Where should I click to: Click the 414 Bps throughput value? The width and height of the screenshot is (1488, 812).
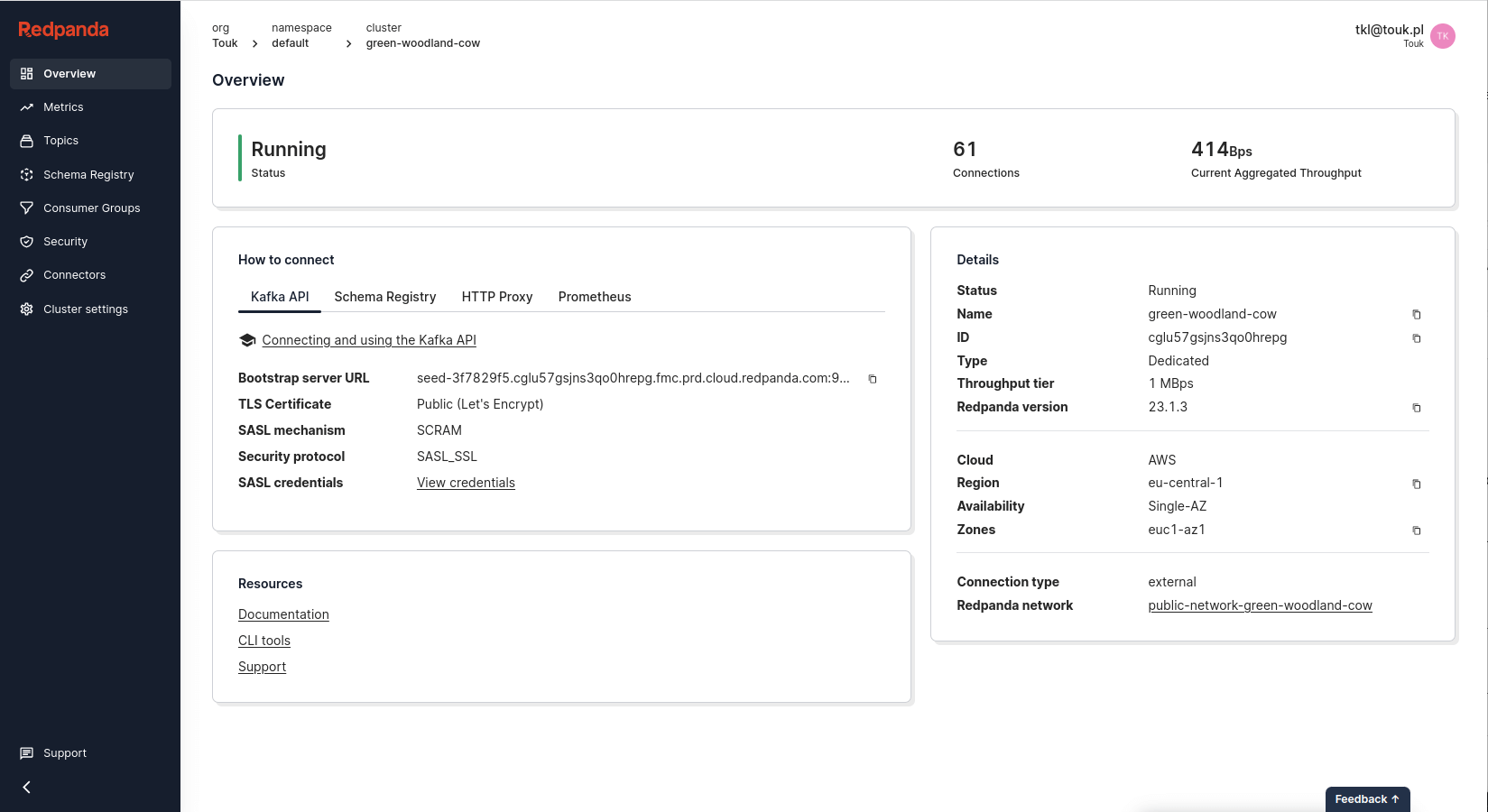[x=1222, y=150]
